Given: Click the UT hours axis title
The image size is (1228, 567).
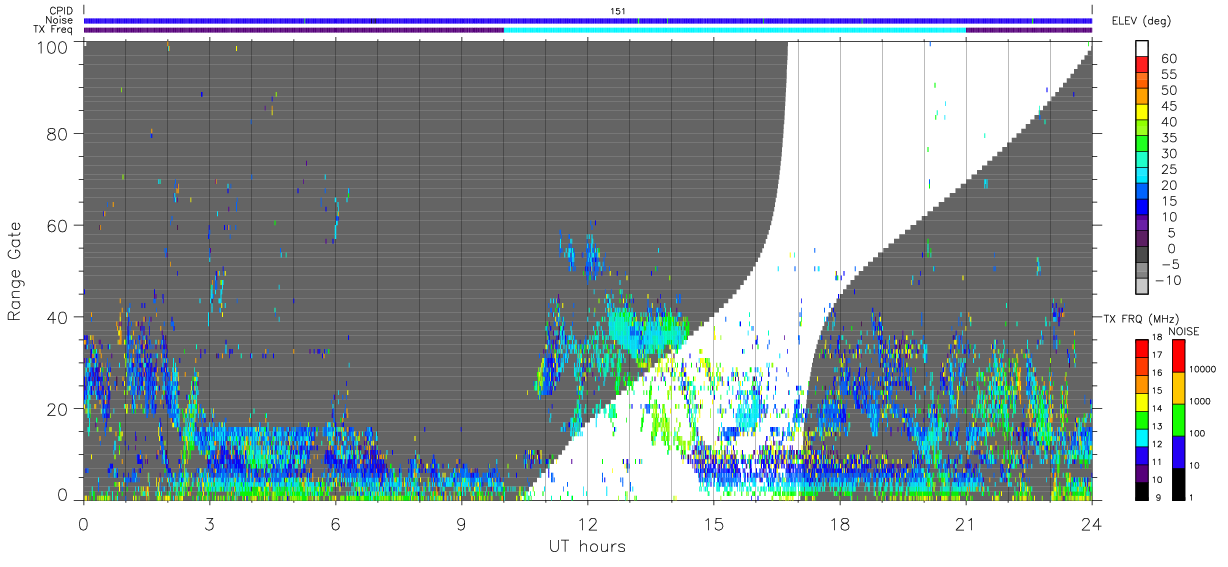Looking at the screenshot, I should coord(586,546).
